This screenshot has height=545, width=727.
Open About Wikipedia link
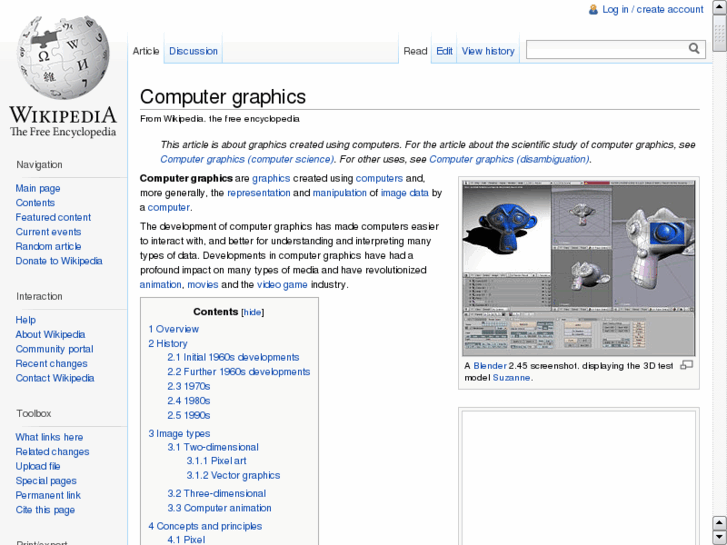pos(50,334)
